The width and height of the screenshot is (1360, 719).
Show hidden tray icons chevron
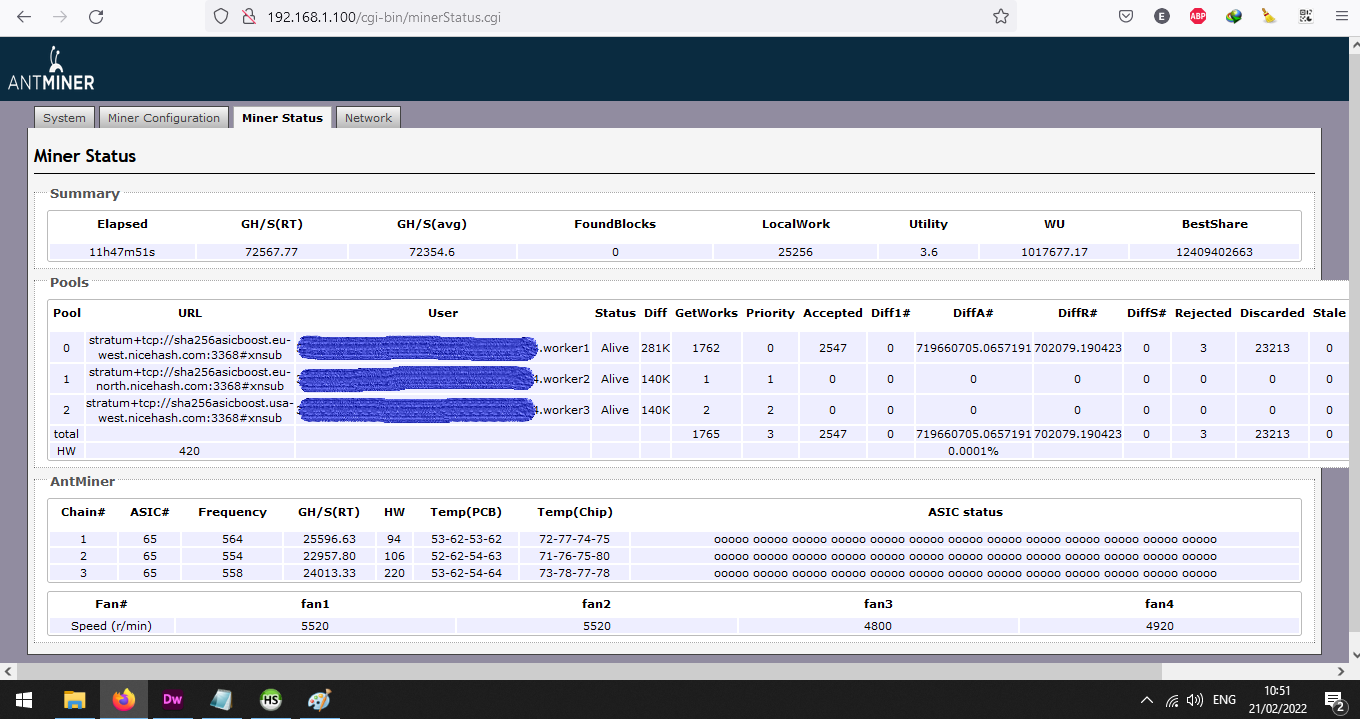click(x=1146, y=700)
